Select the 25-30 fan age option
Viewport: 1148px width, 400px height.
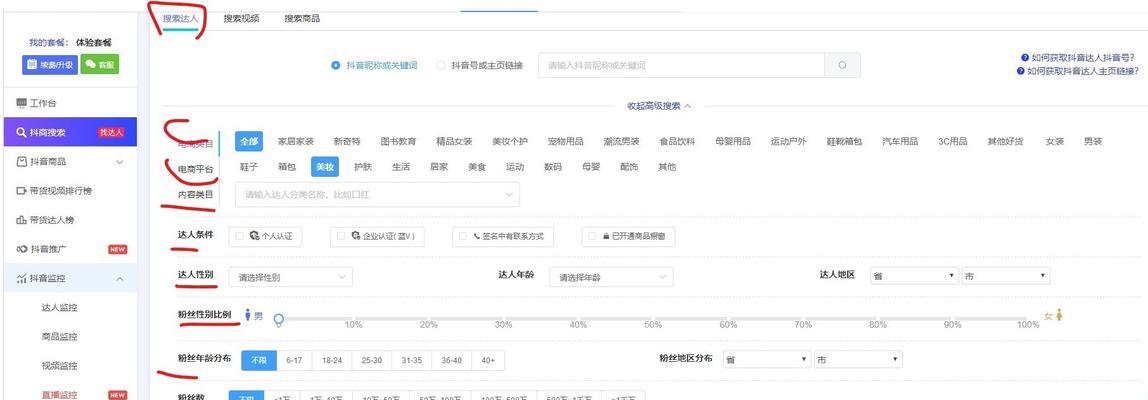coord(371,360)
